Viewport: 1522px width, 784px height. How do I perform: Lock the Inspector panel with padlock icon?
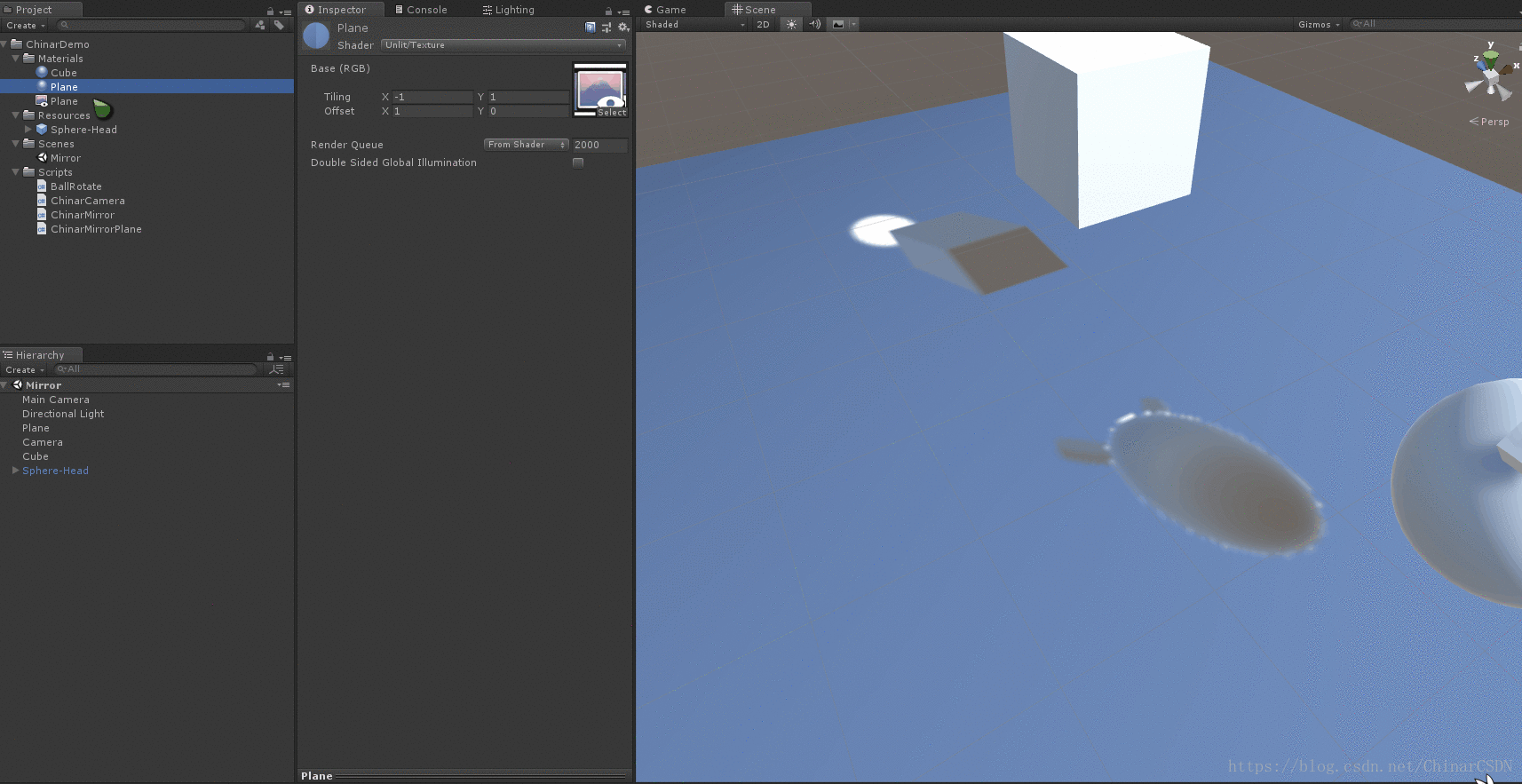click(x=608, y=12)
